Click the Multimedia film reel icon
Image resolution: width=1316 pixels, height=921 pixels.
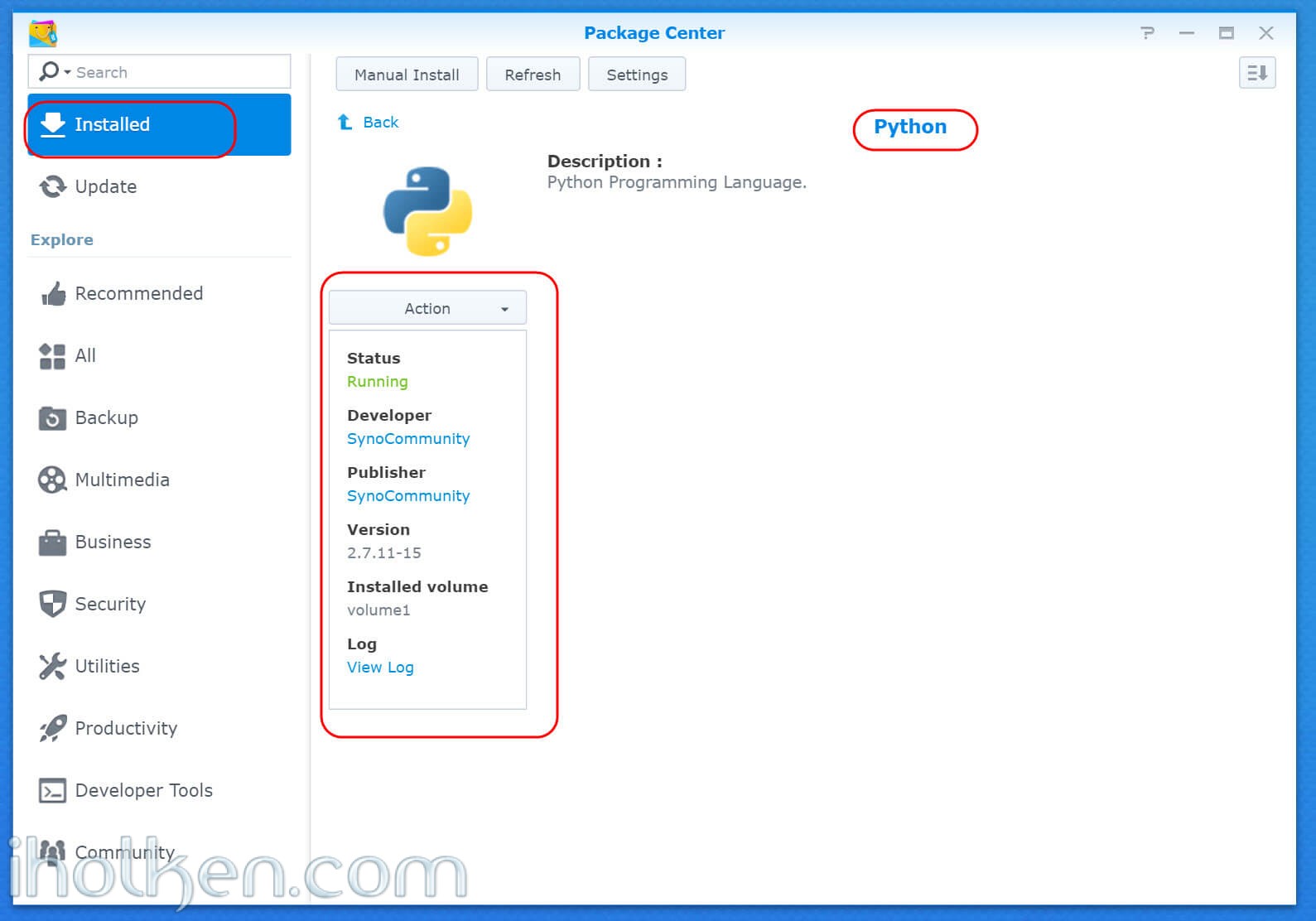[x=52, y=480]
